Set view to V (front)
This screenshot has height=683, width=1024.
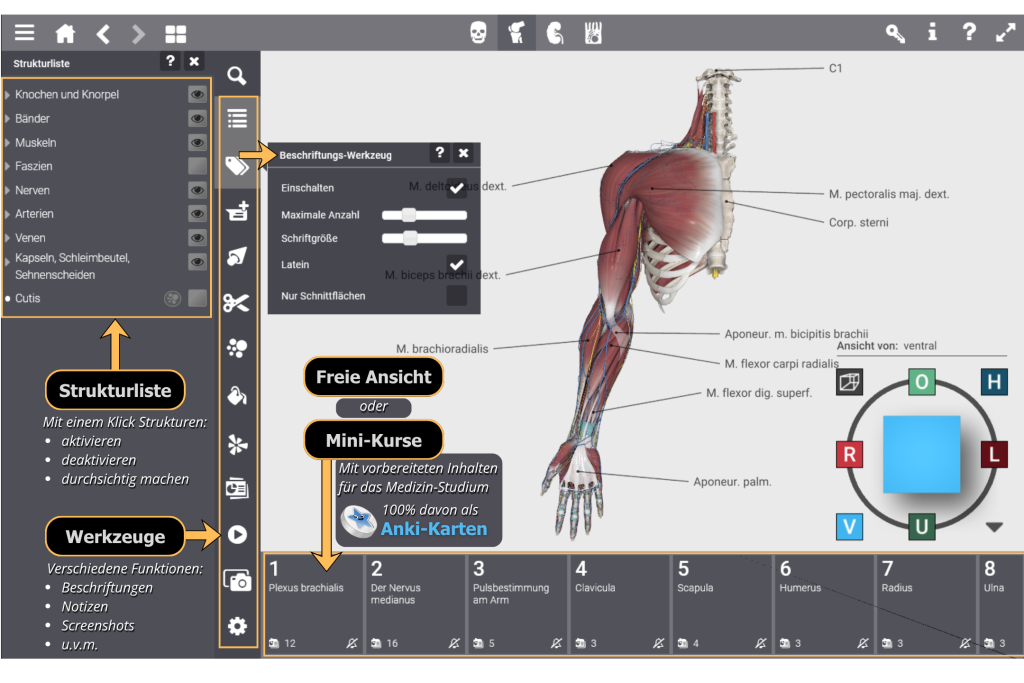850,527
